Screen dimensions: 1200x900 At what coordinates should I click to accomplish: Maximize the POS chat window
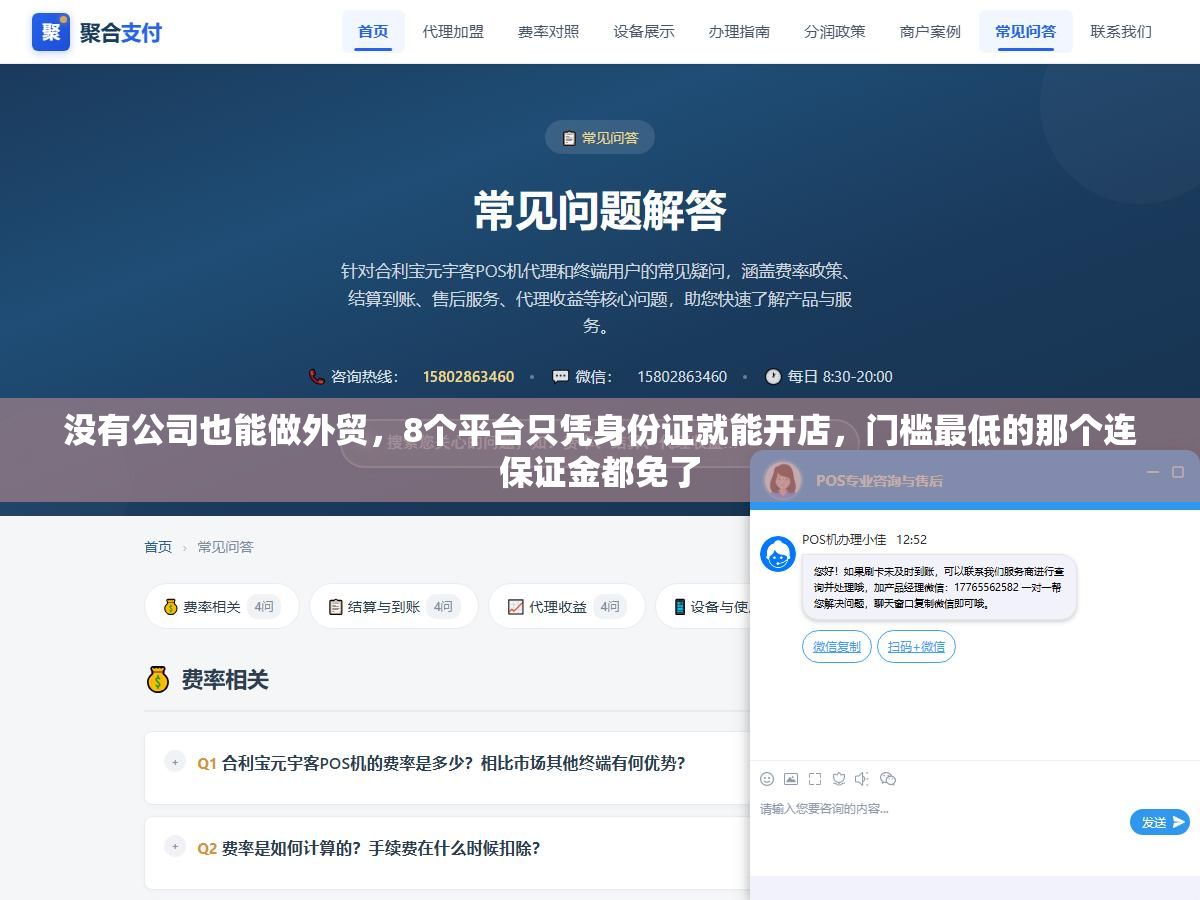pos(1178,472)
